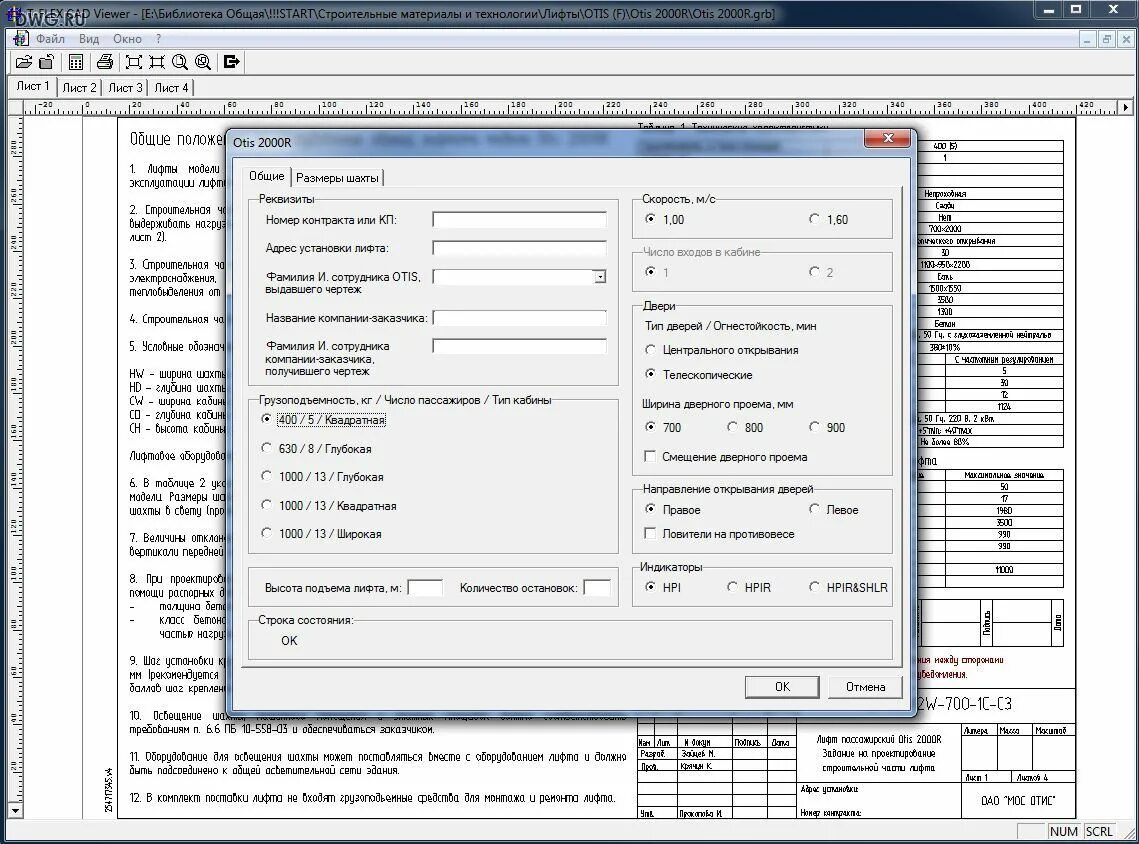The image size is (1139, 844).
Task: Select HPIR indicator option
Action: tap(749, 588)
